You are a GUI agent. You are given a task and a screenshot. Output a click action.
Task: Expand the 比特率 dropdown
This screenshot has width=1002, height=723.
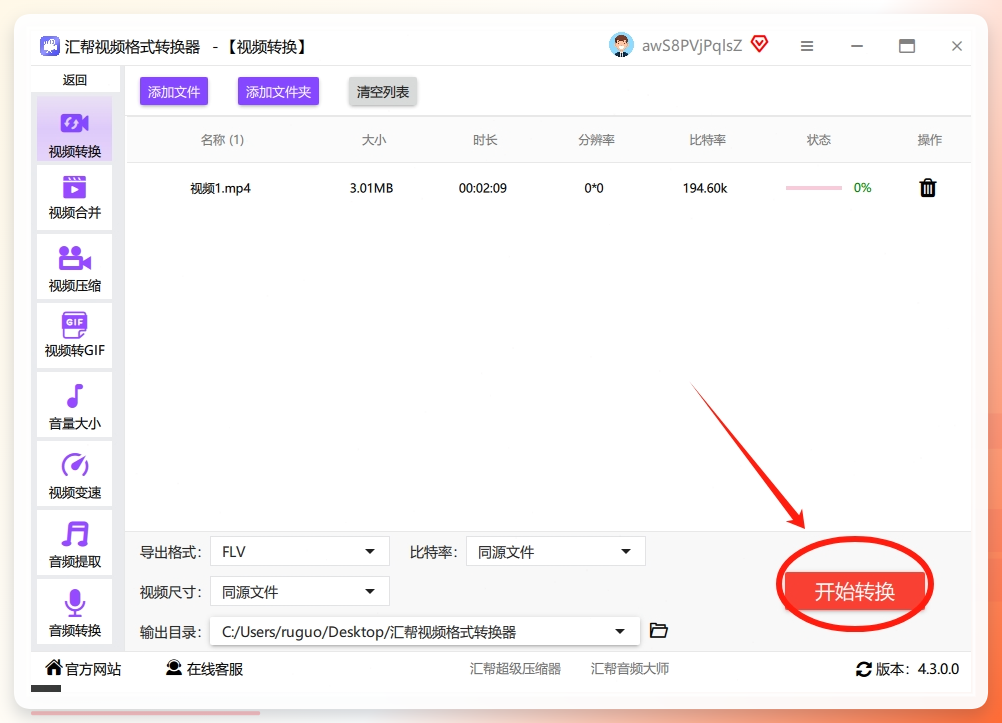[556, 552]
